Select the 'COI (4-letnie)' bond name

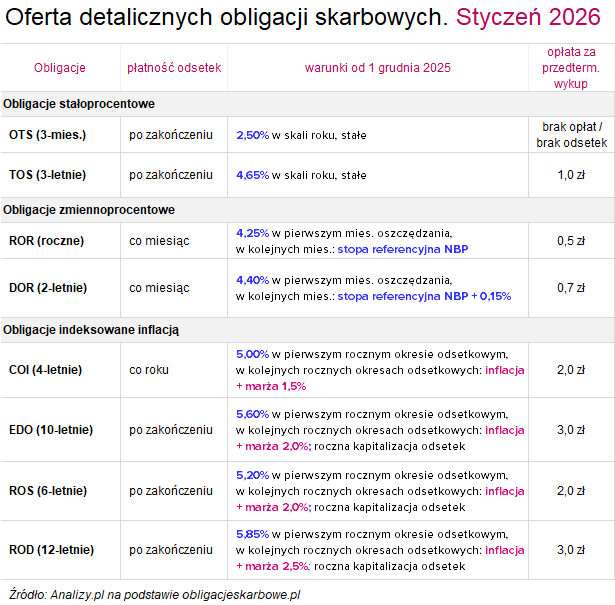coord(46,369)
